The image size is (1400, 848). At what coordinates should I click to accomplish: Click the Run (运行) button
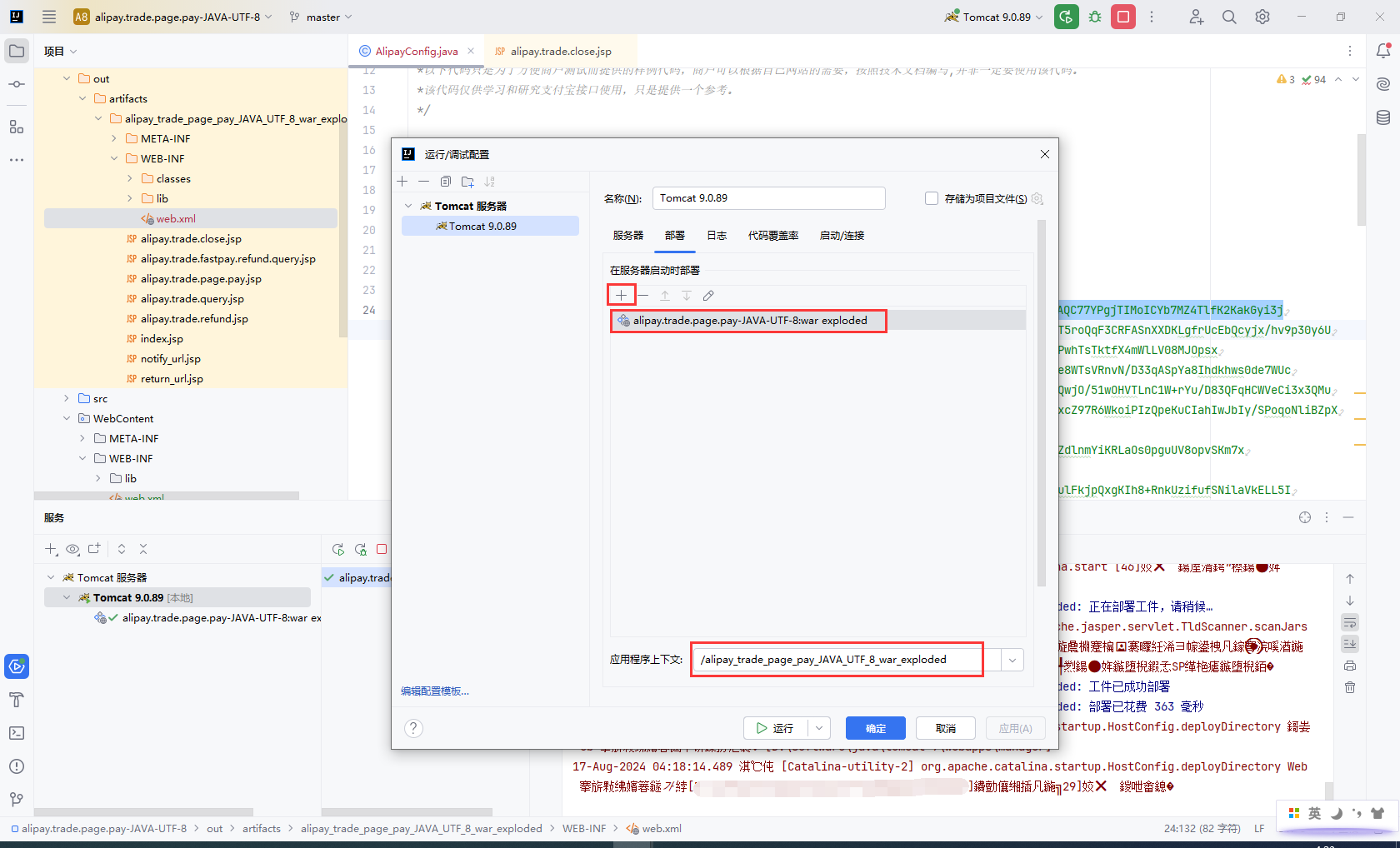[x=776, y=728]
